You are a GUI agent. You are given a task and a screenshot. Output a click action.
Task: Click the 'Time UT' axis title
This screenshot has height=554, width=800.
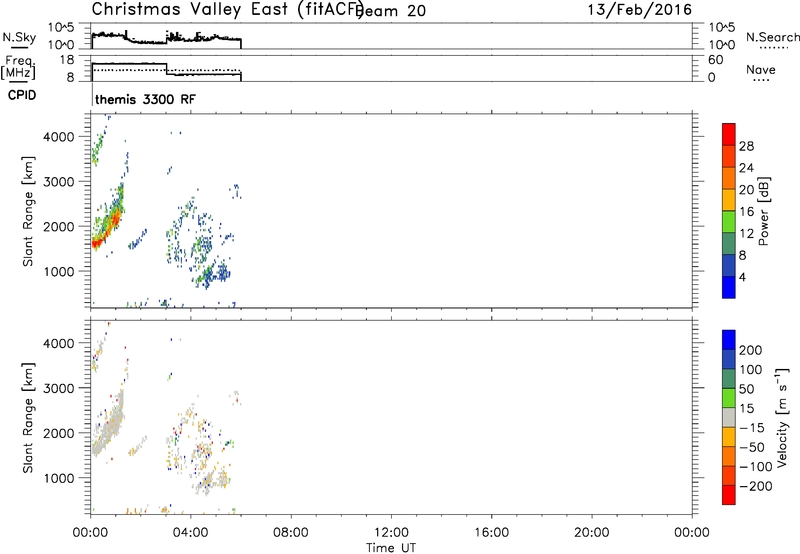pyautogui.click(x=391, y=548)
